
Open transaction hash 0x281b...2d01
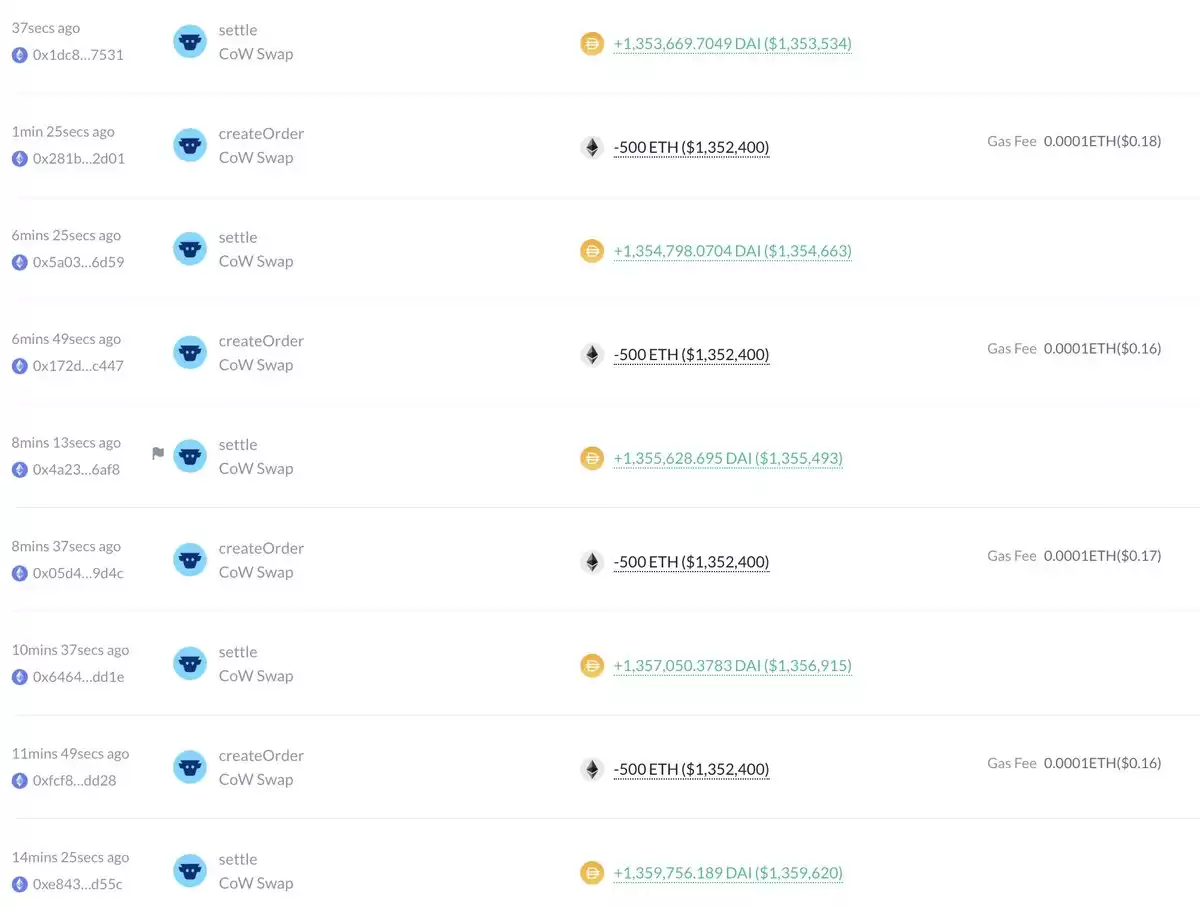pos(79,158)
